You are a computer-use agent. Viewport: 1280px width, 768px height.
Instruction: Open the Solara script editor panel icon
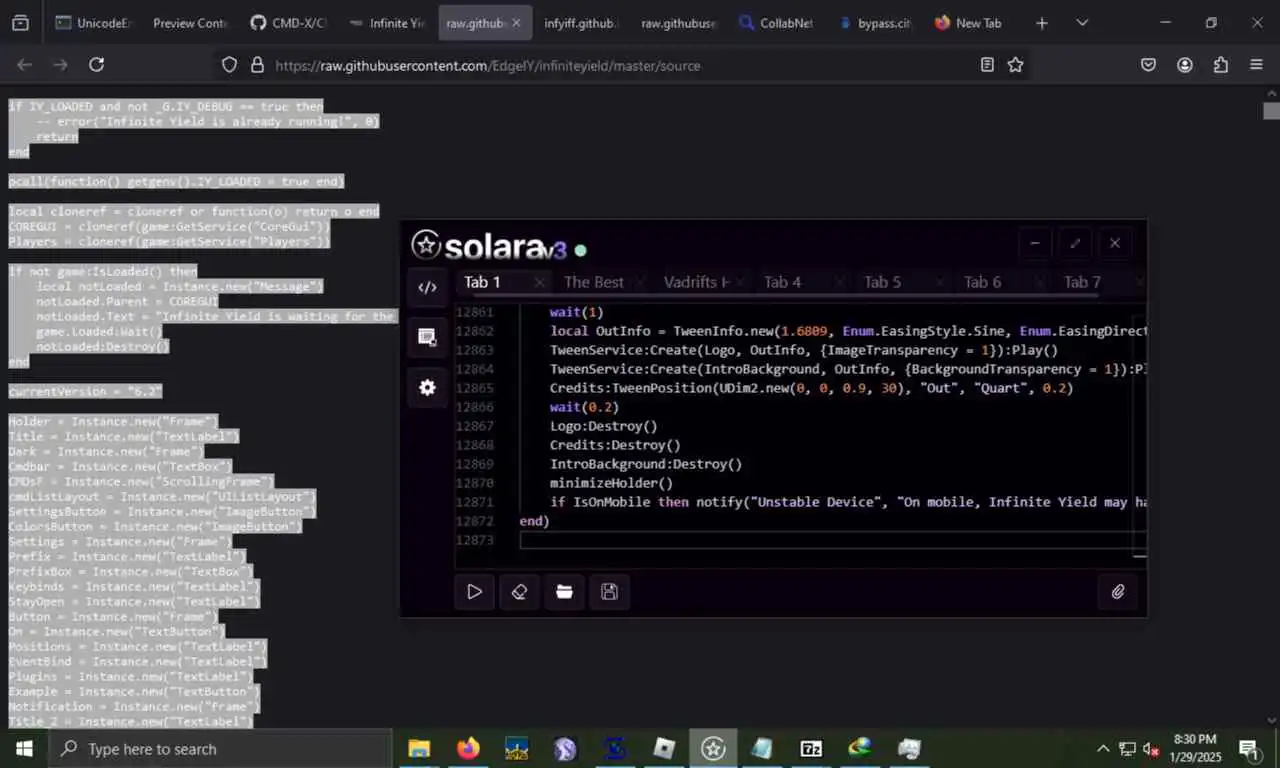pos(427,287)
